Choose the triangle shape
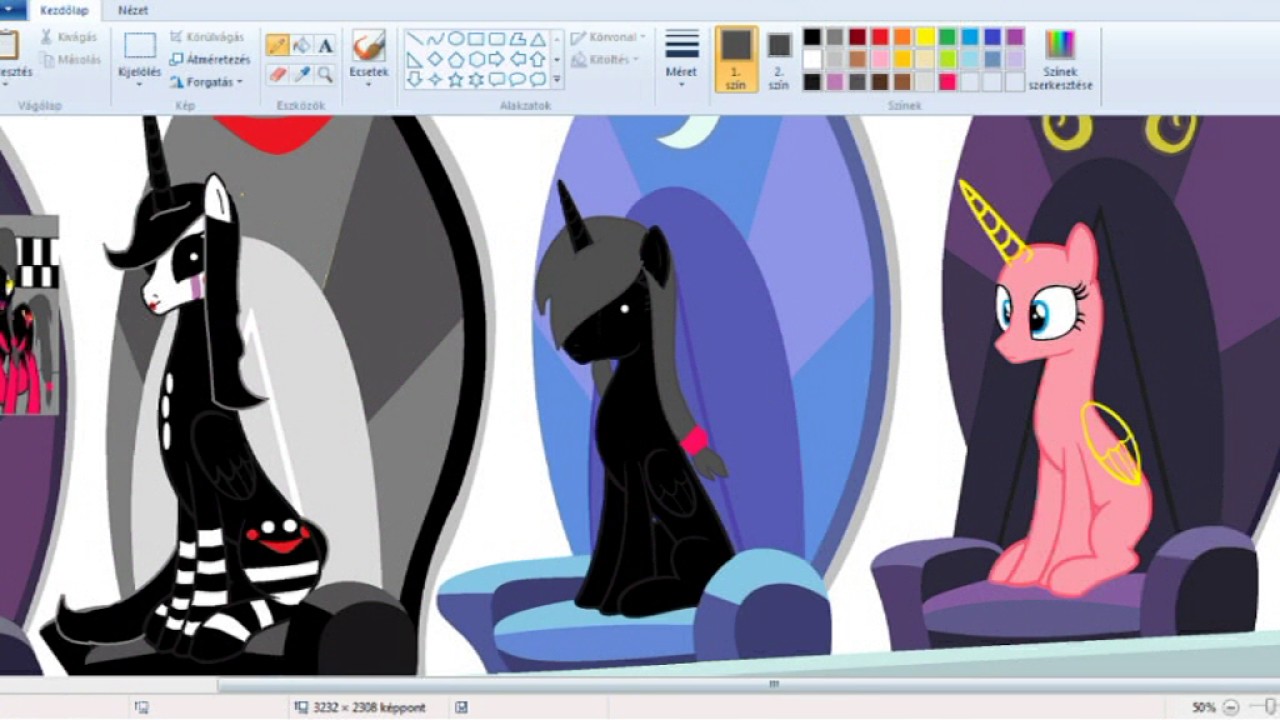The width and height of the screenshot is (1280, 720). pos(538,39)
